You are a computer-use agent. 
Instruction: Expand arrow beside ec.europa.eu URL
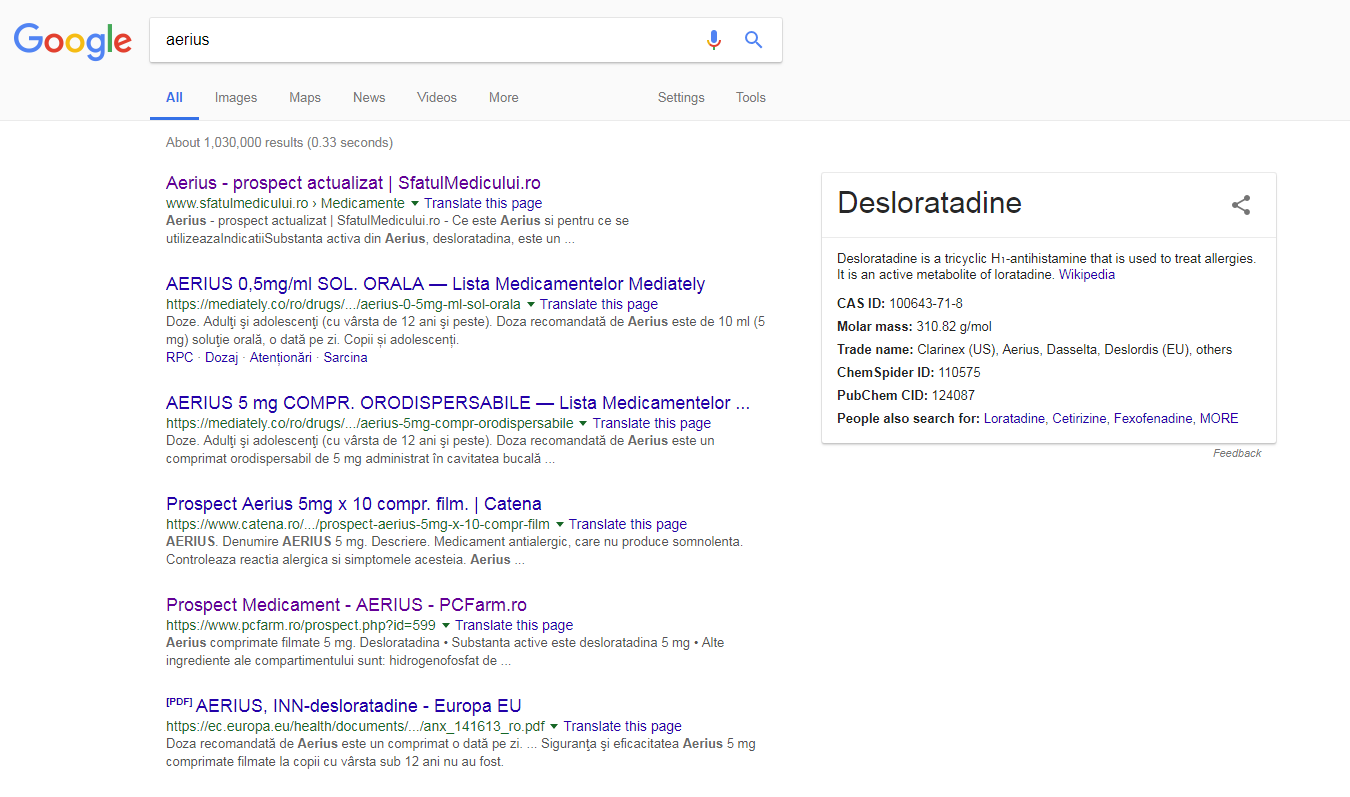[x=555, y=727]
